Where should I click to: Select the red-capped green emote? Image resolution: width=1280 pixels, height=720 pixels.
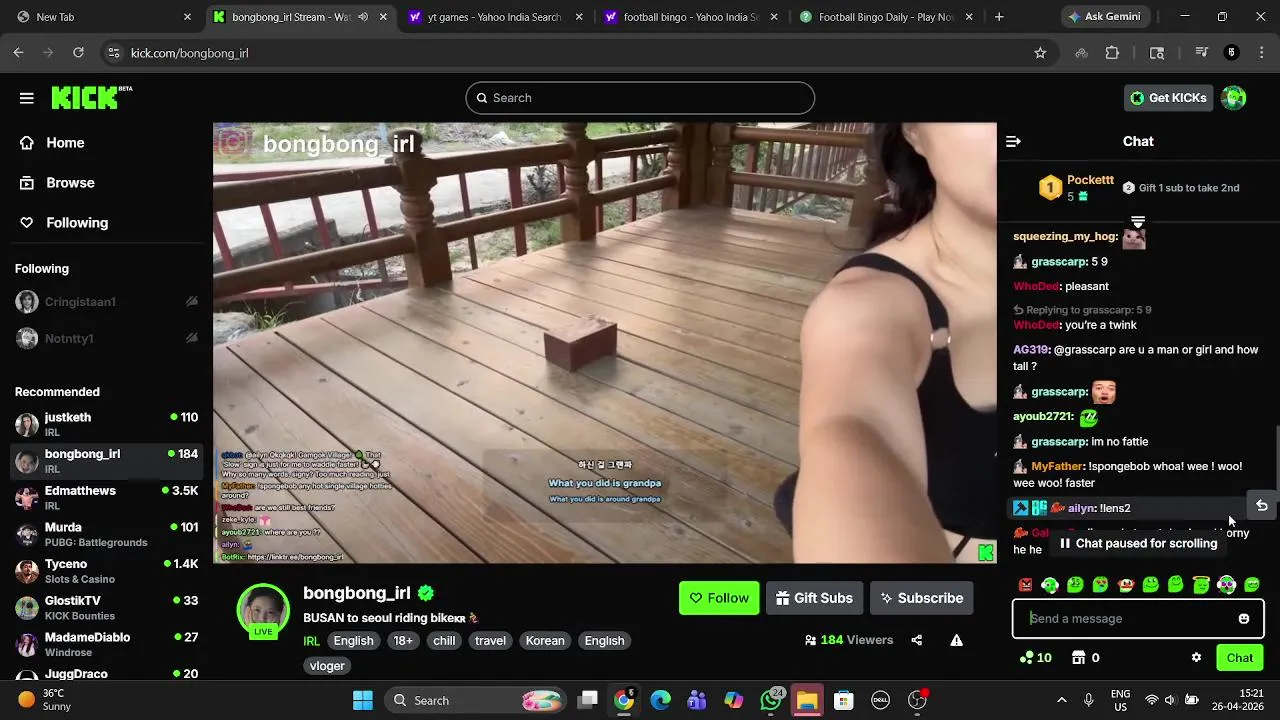(x=1126, y=585)
